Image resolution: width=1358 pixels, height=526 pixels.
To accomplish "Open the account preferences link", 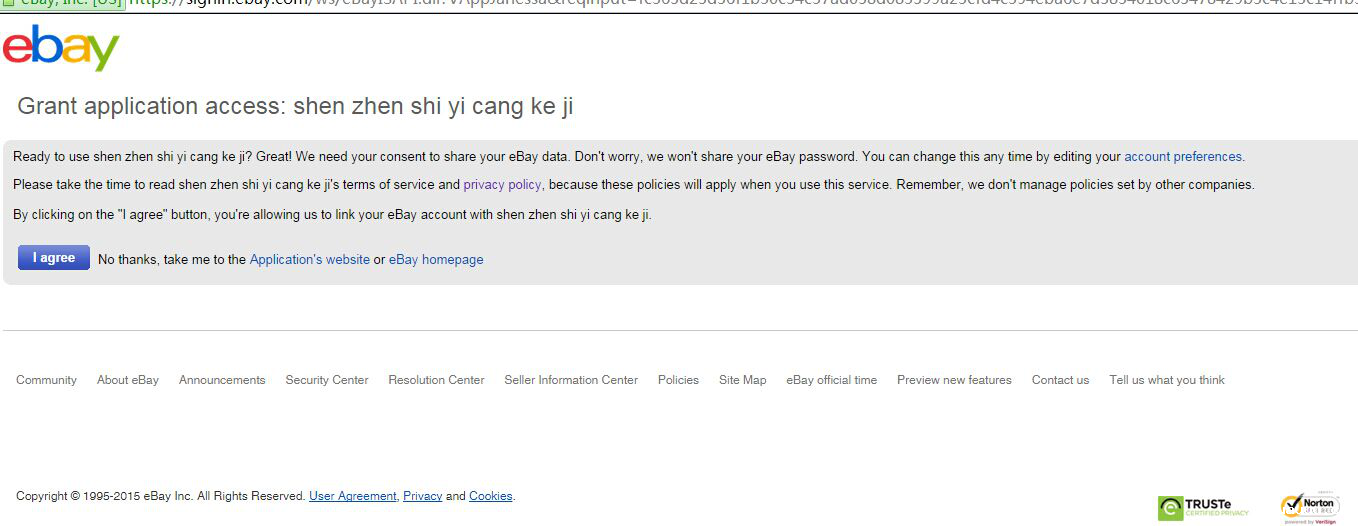I will [1183, 157].
